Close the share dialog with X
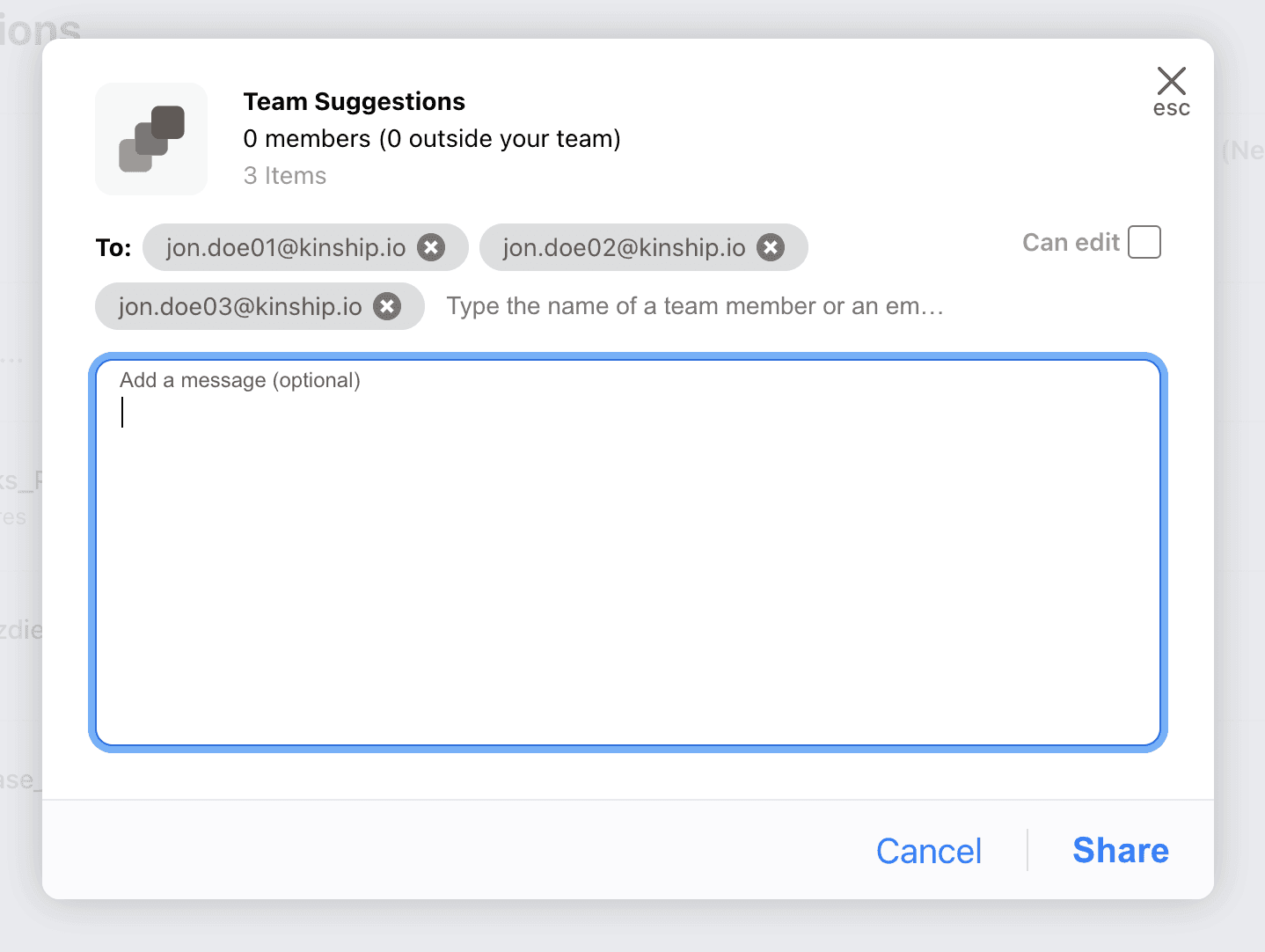 click(1171, 81)
